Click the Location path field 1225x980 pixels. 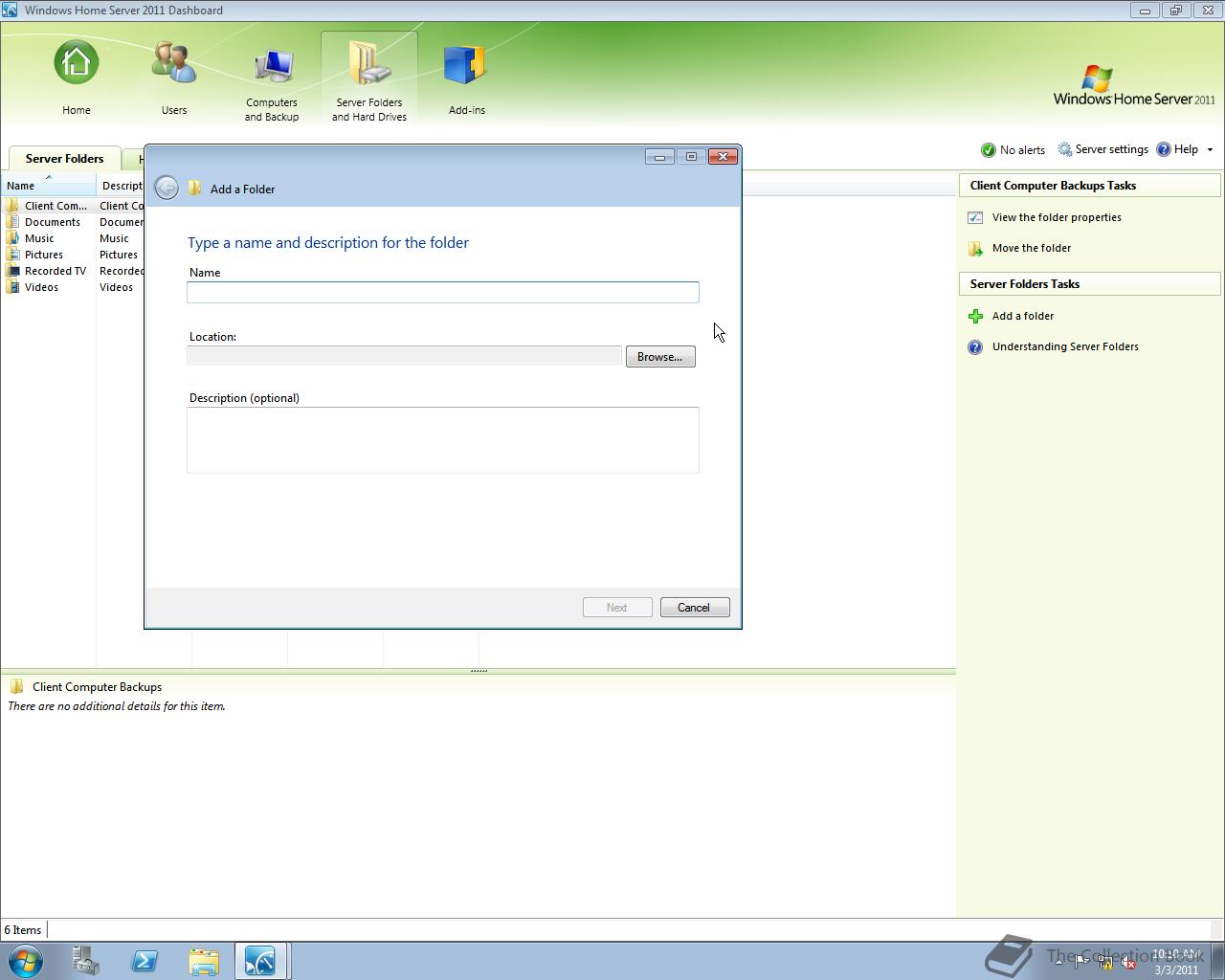pyautogui.click(x=405, y=356)
